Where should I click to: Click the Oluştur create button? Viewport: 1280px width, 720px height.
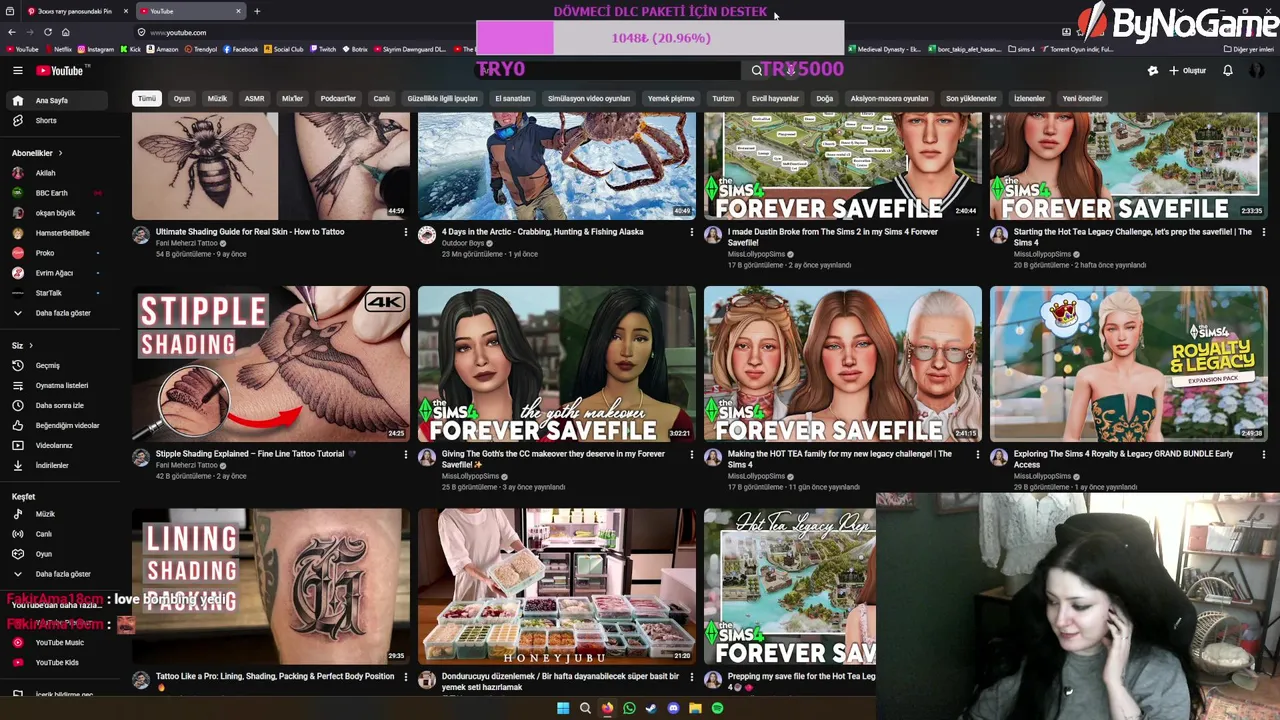point(1188,71)
